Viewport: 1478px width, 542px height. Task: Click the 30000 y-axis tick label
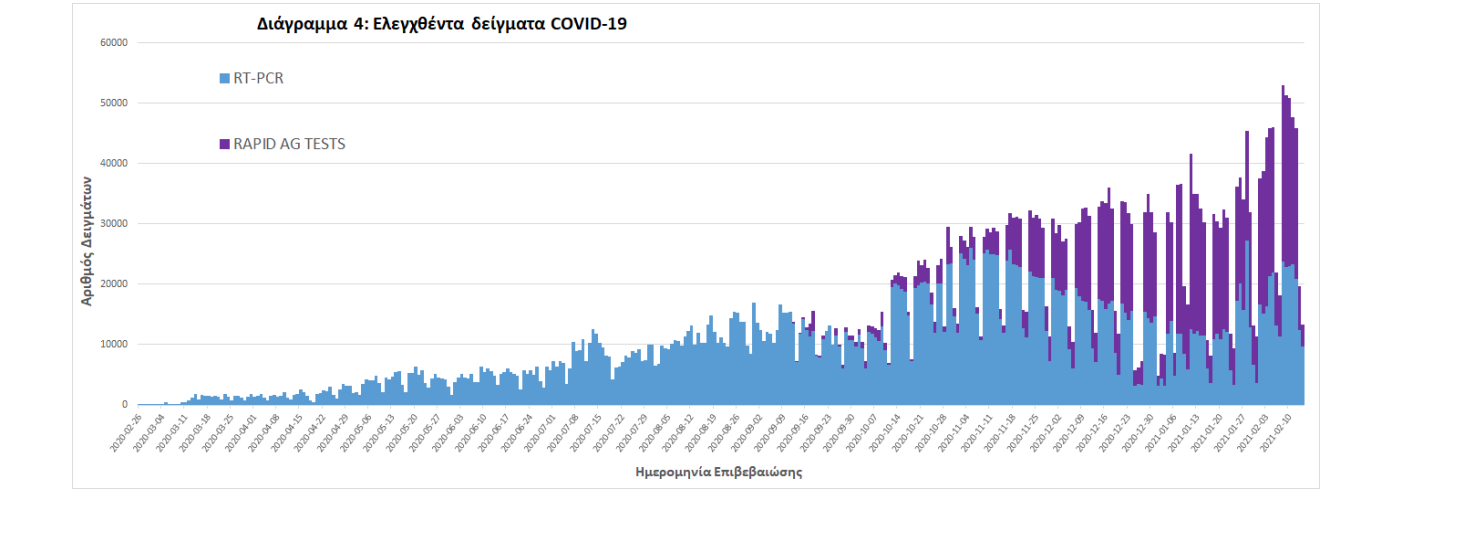[112, 224]
